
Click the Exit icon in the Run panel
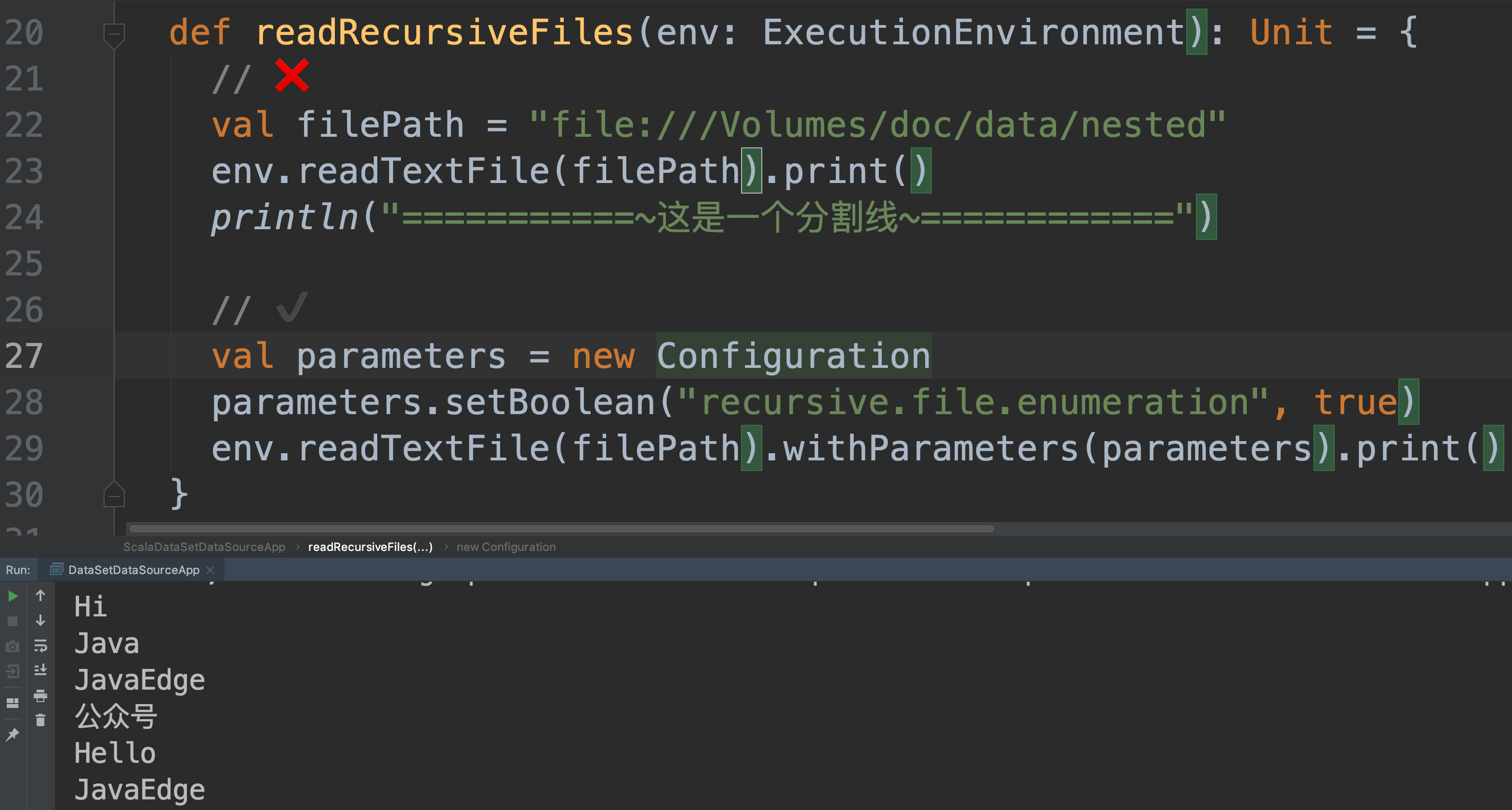(x=13, y=671)
